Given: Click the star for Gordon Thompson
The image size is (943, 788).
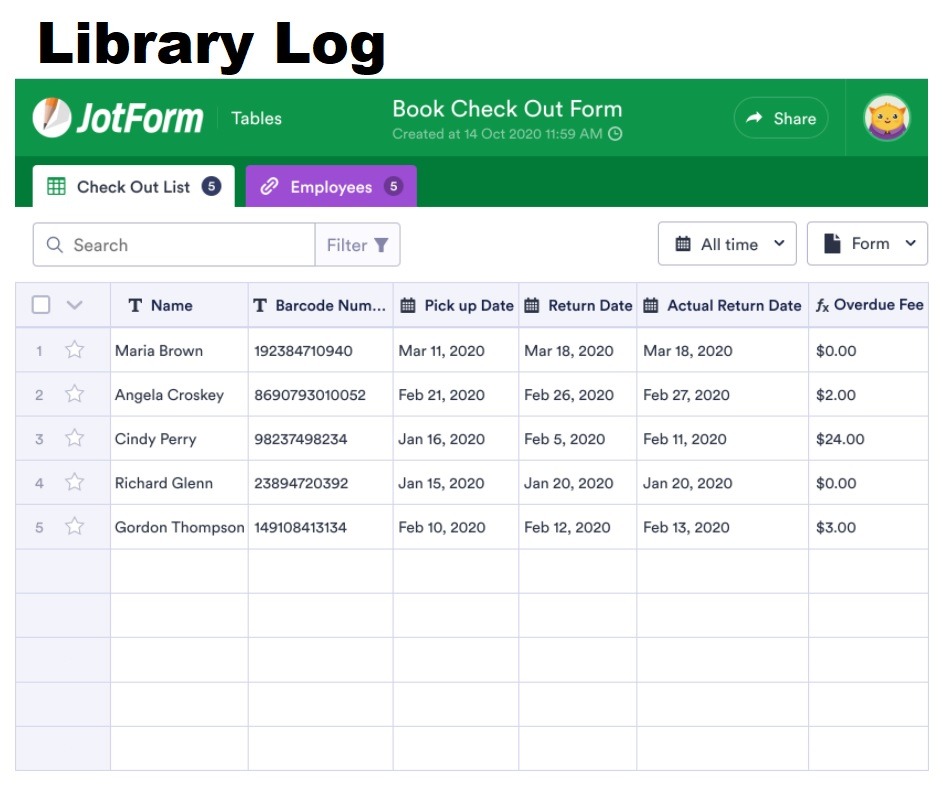Looking at the screenshot, I should click(x=74, y=527).
